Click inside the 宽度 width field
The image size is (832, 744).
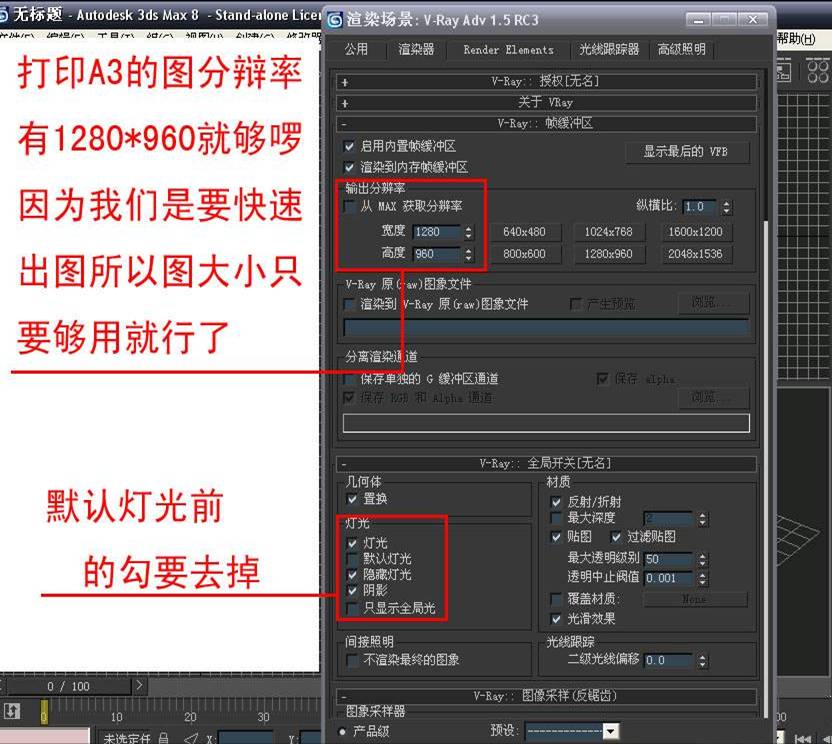pyautogui.click(x=434, y=233)
